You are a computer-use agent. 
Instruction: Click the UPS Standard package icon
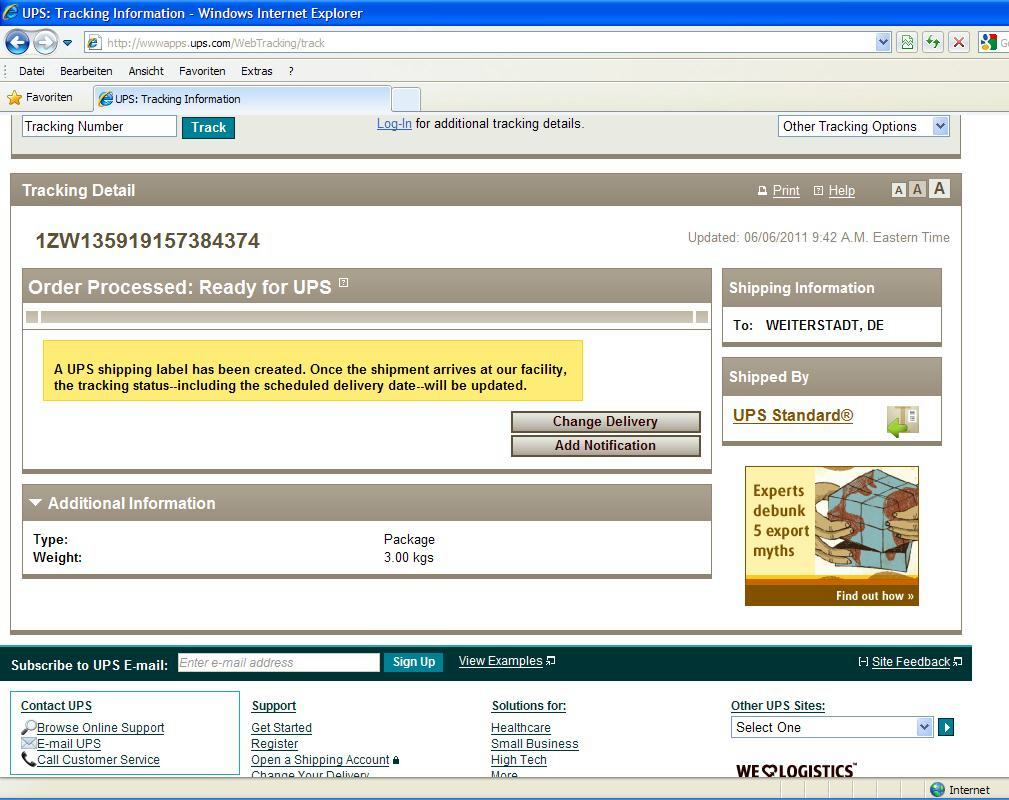pyautogui.click(x=902, y=421)
